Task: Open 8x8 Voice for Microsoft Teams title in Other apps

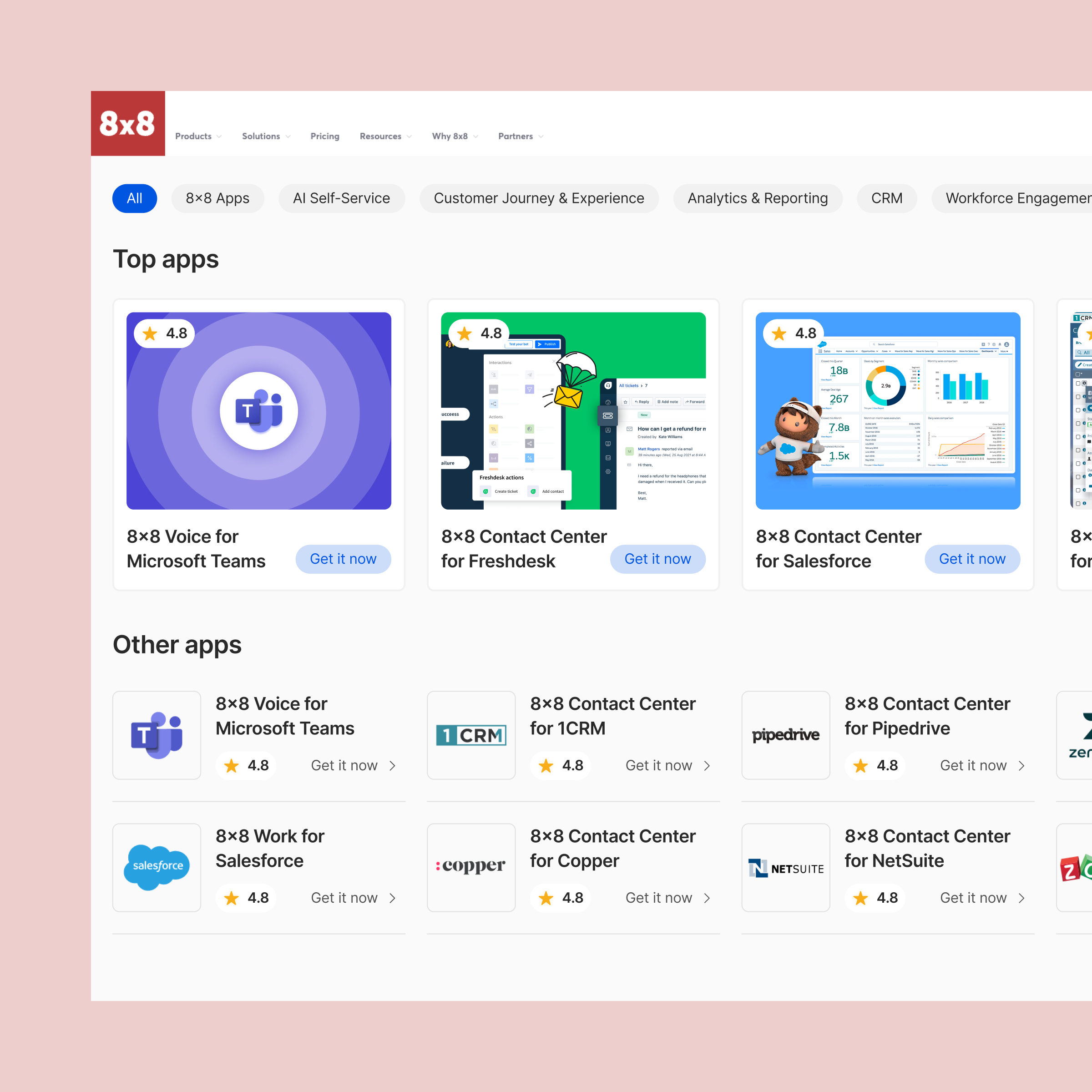Action: [x=285, y=716]
